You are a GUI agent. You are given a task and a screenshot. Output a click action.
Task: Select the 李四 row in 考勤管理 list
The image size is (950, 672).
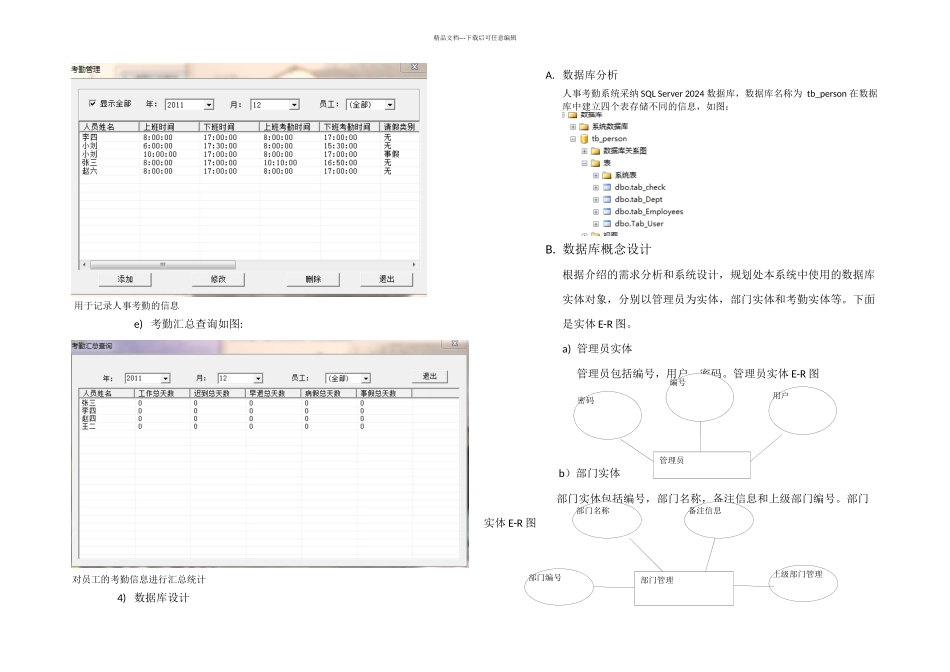(249, 138)
